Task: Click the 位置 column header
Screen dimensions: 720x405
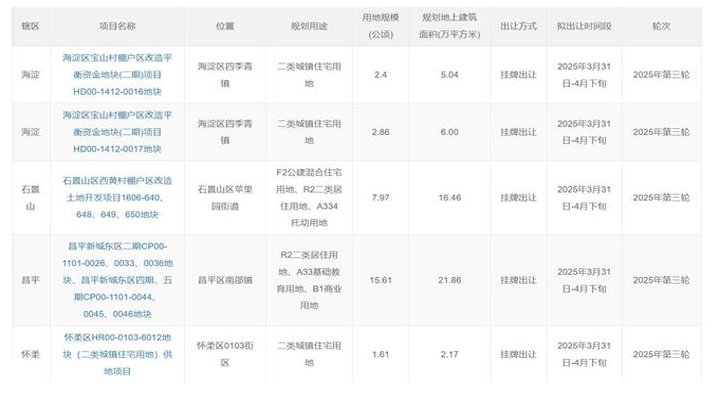Action: (224, 24)
